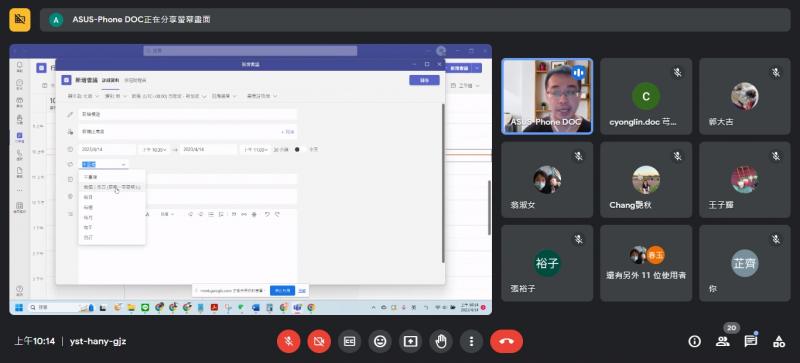Open the three-dot more options menu

pyautogui.click(x=471, y=342)
